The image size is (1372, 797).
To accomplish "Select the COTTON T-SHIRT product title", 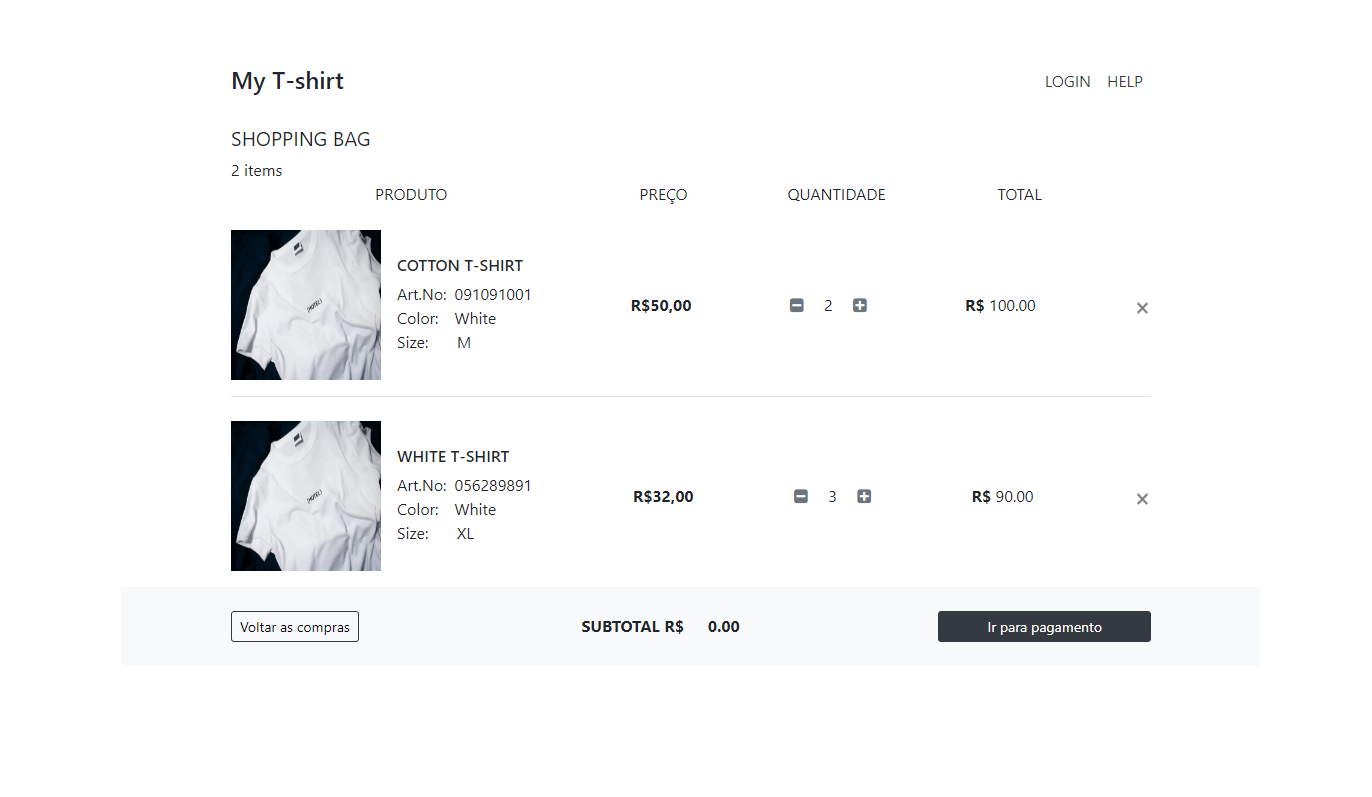I will coord(460,266).
